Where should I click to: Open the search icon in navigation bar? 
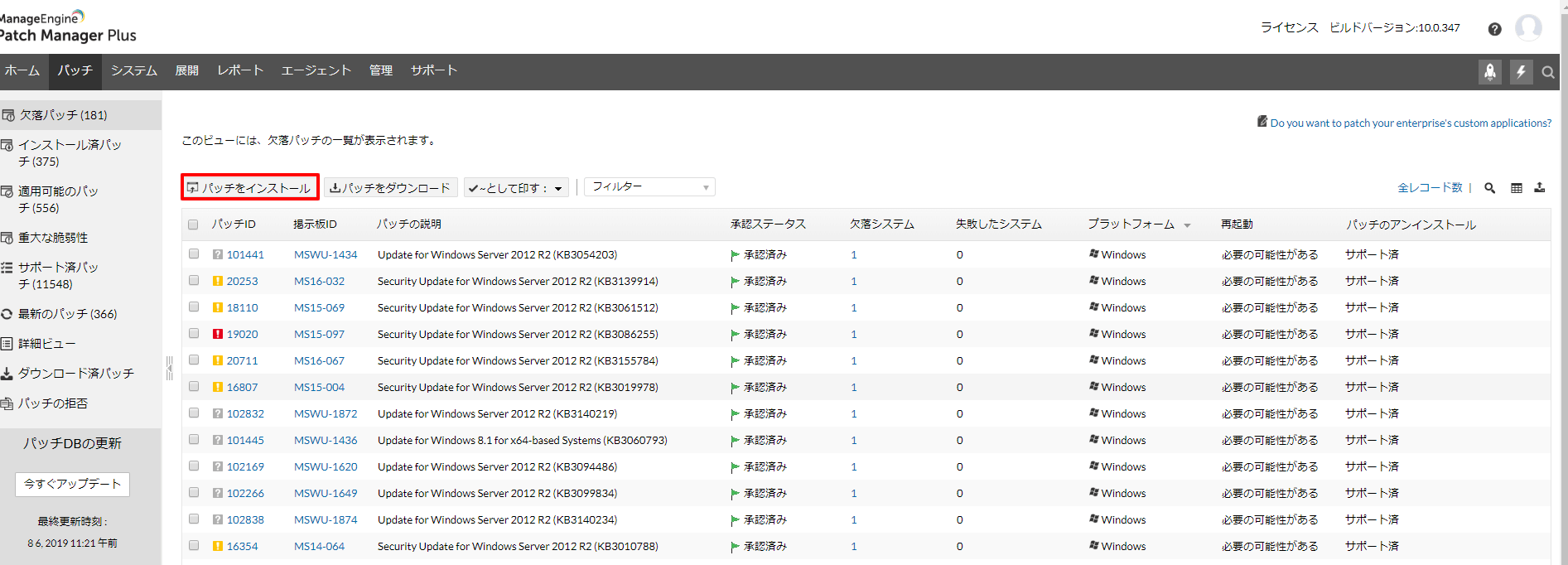point(1547,73)
